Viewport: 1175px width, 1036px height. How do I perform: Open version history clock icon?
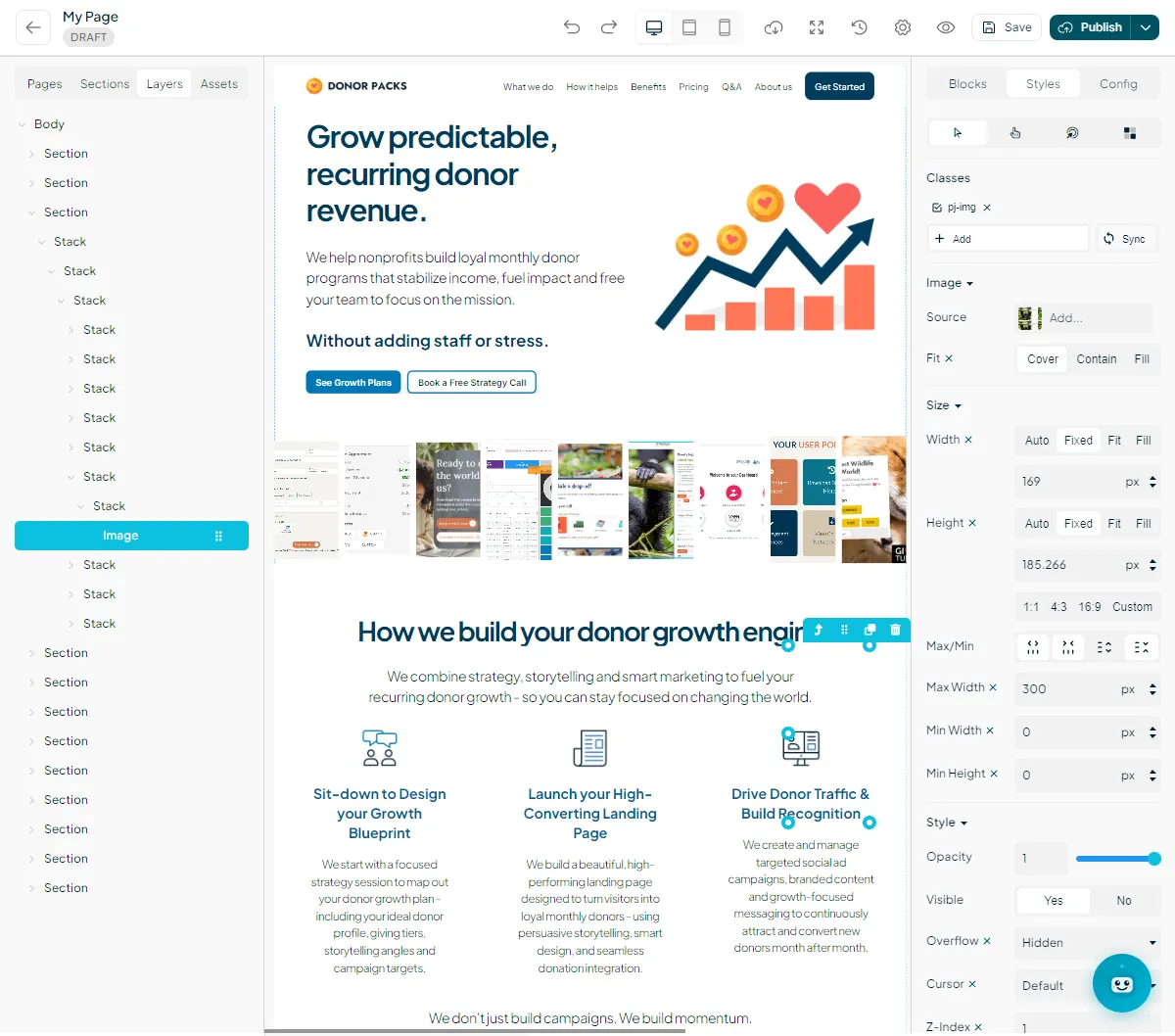click(x=860, y=27)
